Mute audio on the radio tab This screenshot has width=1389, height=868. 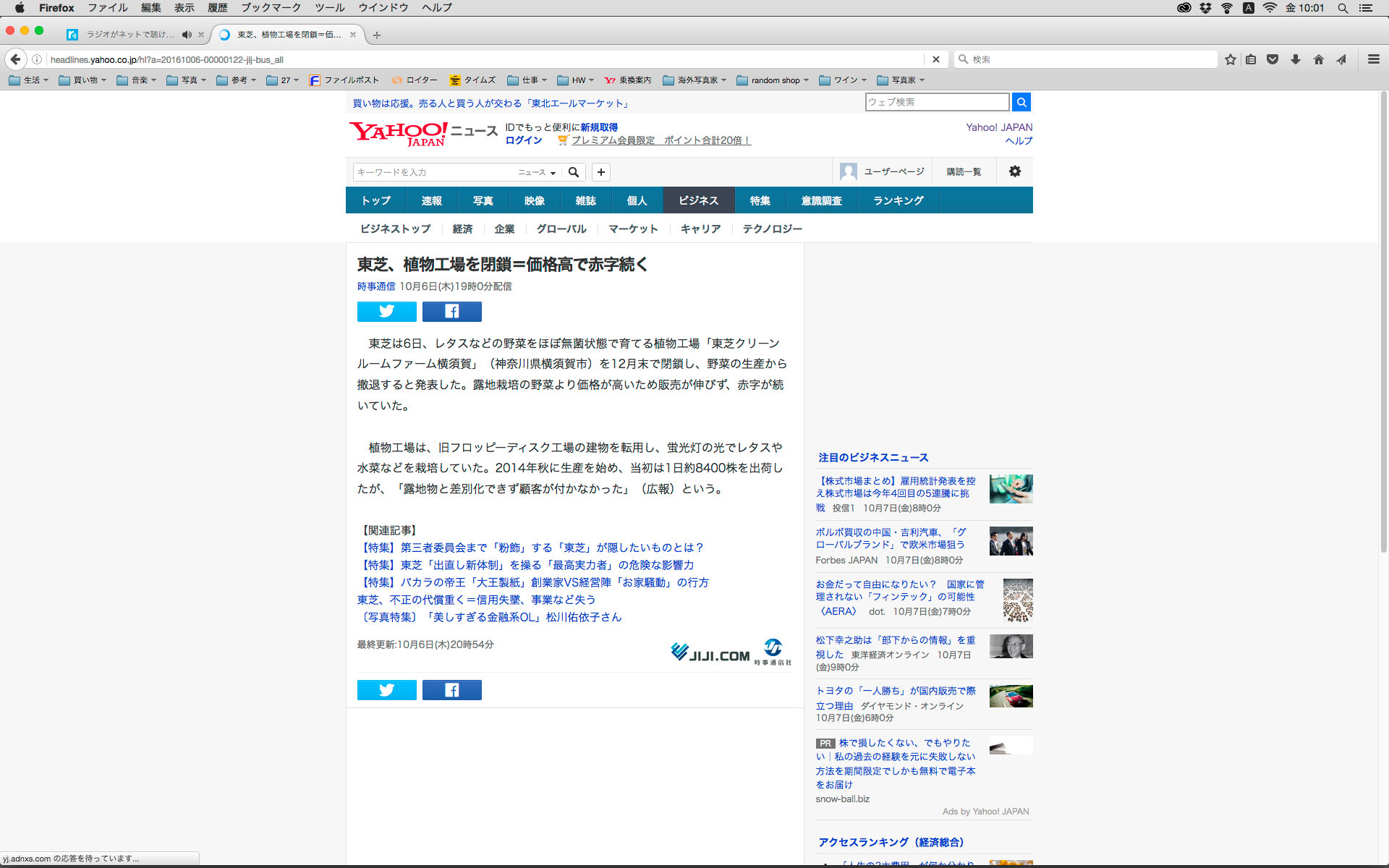(x=187, y=35)
